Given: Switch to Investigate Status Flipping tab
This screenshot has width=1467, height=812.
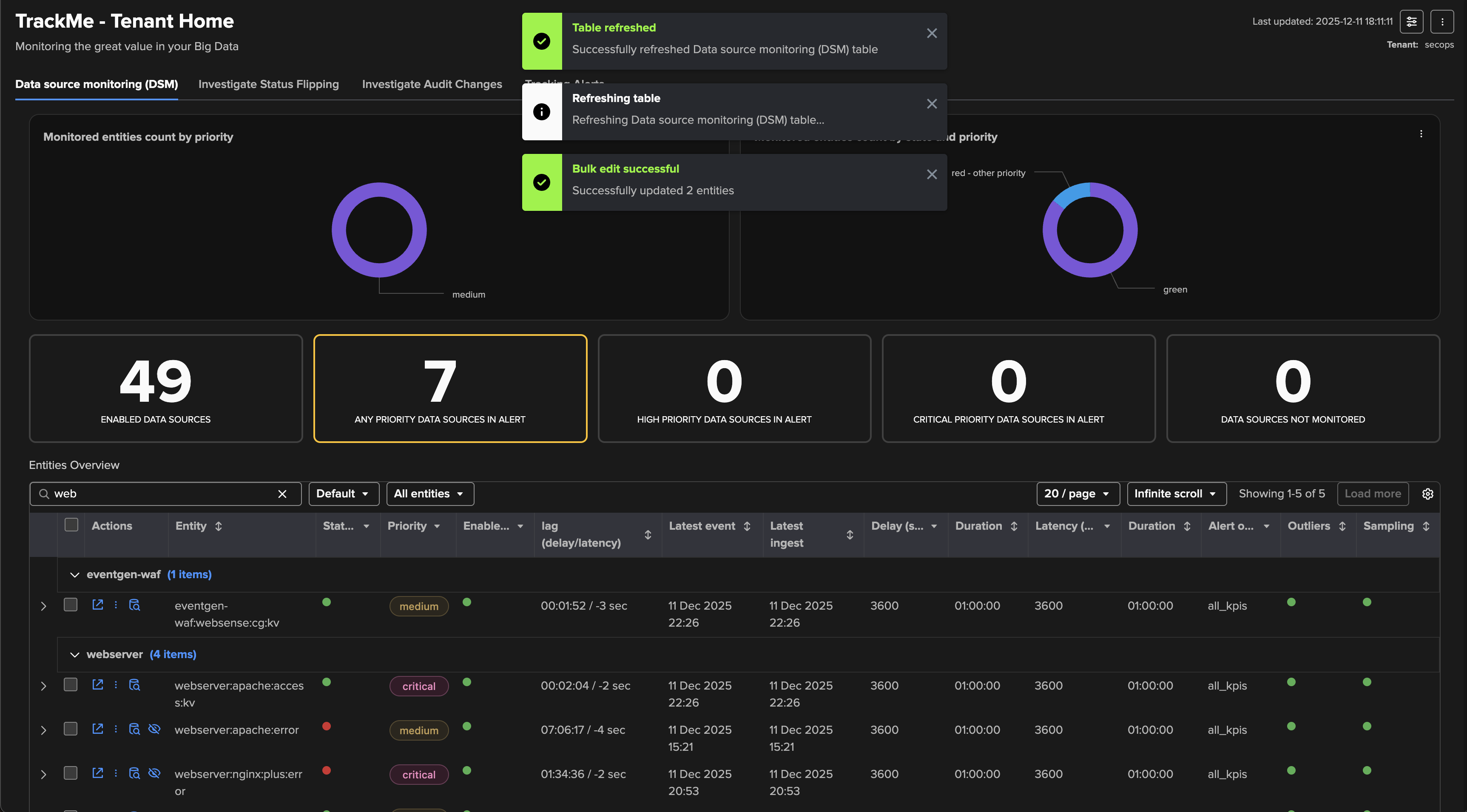Looking at the screenshot, I should [x=268, y=84].
